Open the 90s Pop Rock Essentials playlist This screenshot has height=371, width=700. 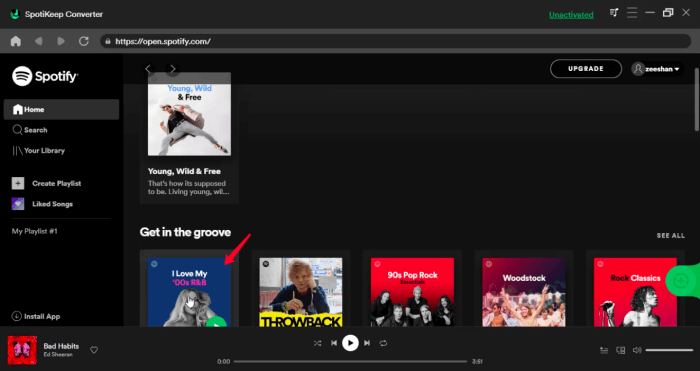412,292
